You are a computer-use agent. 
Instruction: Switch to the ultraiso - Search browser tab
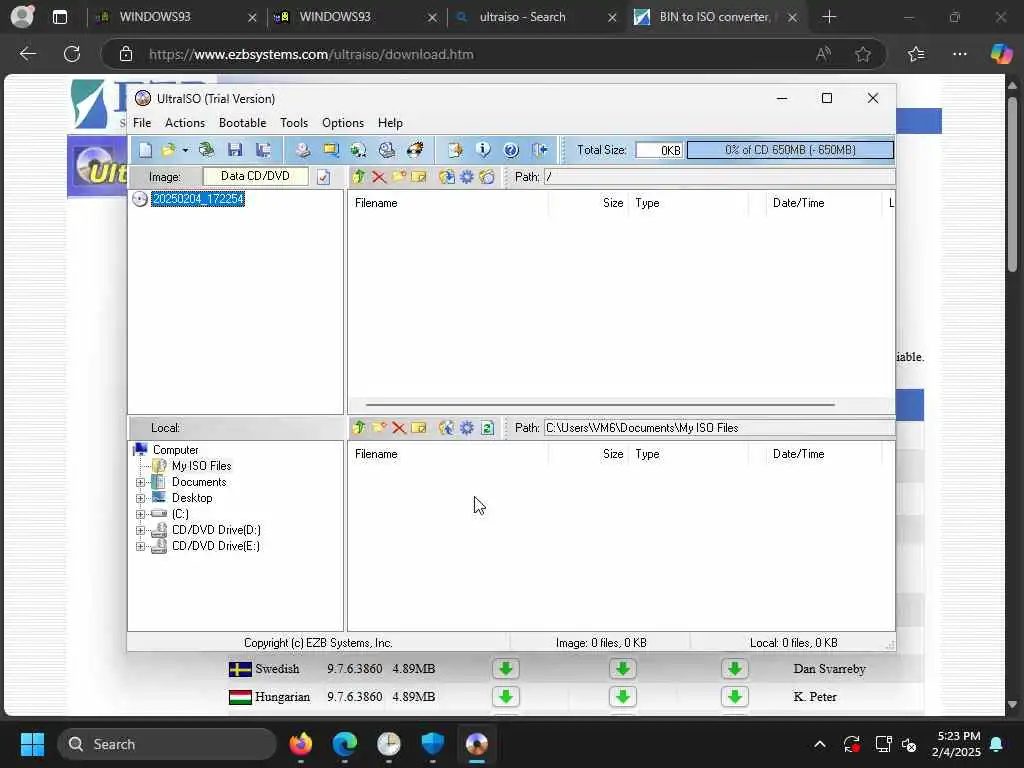(x=536, y=17)
